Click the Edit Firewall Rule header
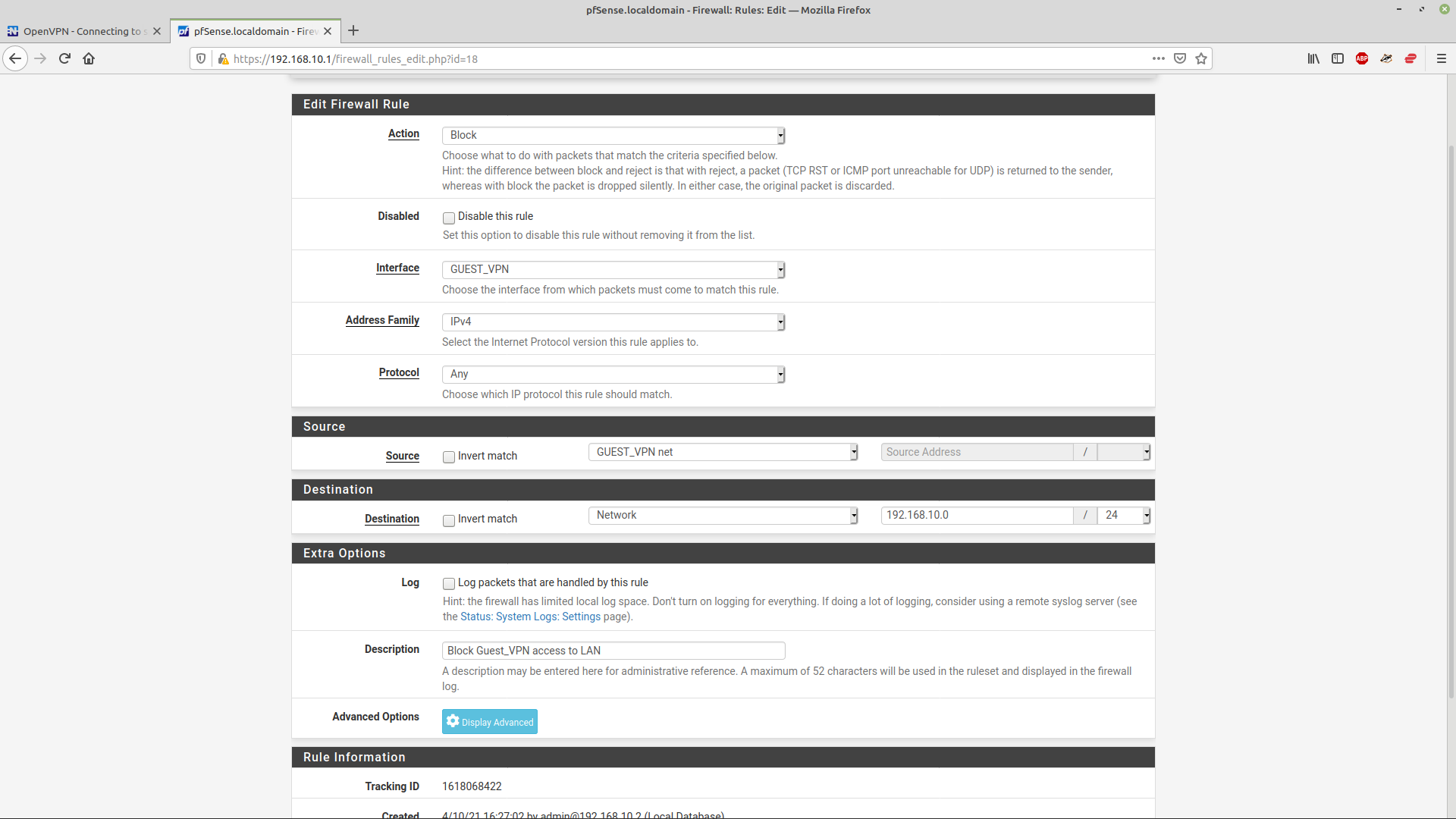The height and width of the screenshot is (819, 1456). tap(723, 105)
